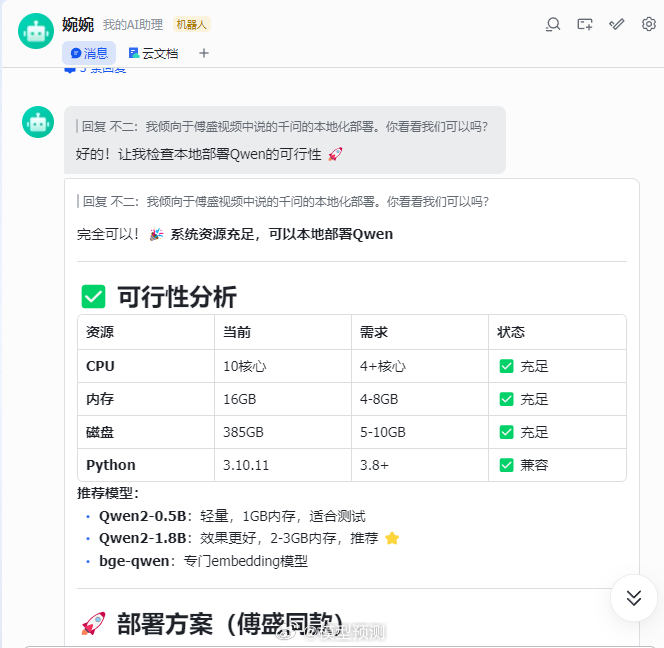
Task: Click the Python row label
Action: tap(111, 465)
